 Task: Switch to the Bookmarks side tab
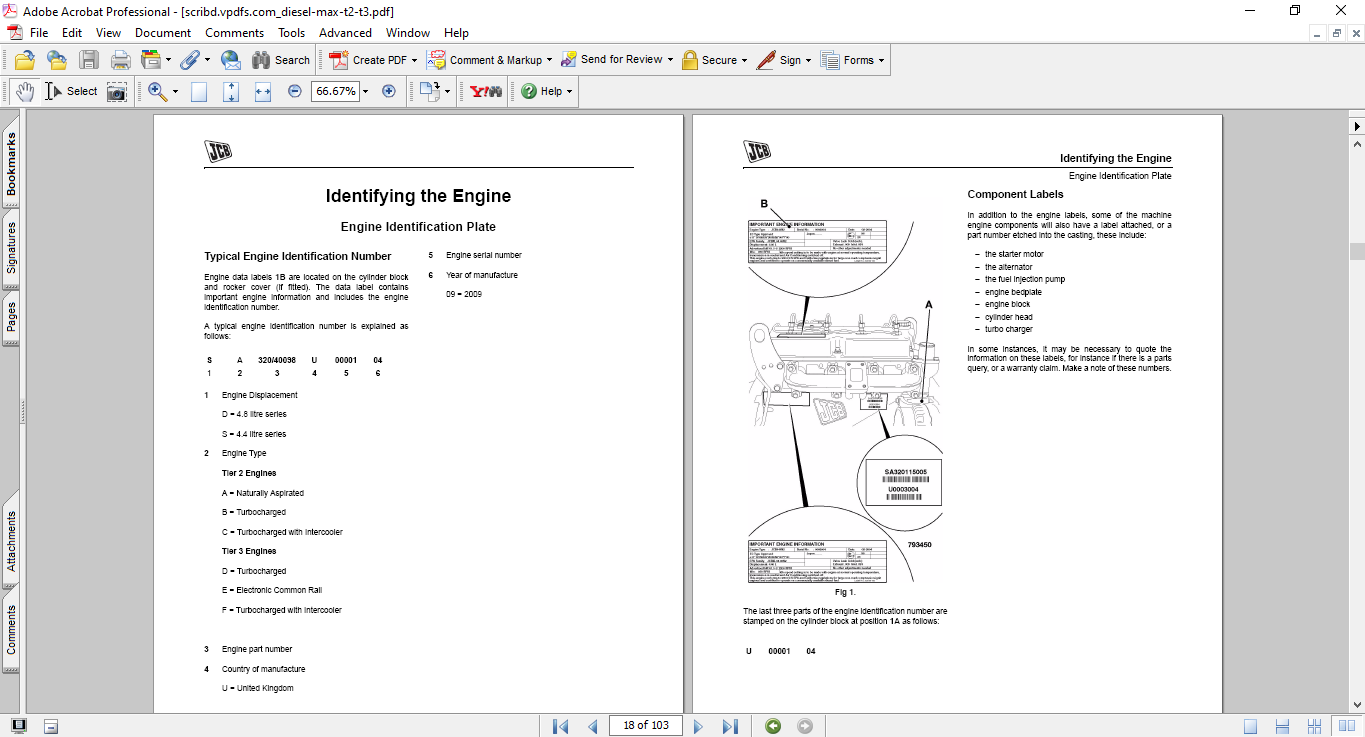11,163
